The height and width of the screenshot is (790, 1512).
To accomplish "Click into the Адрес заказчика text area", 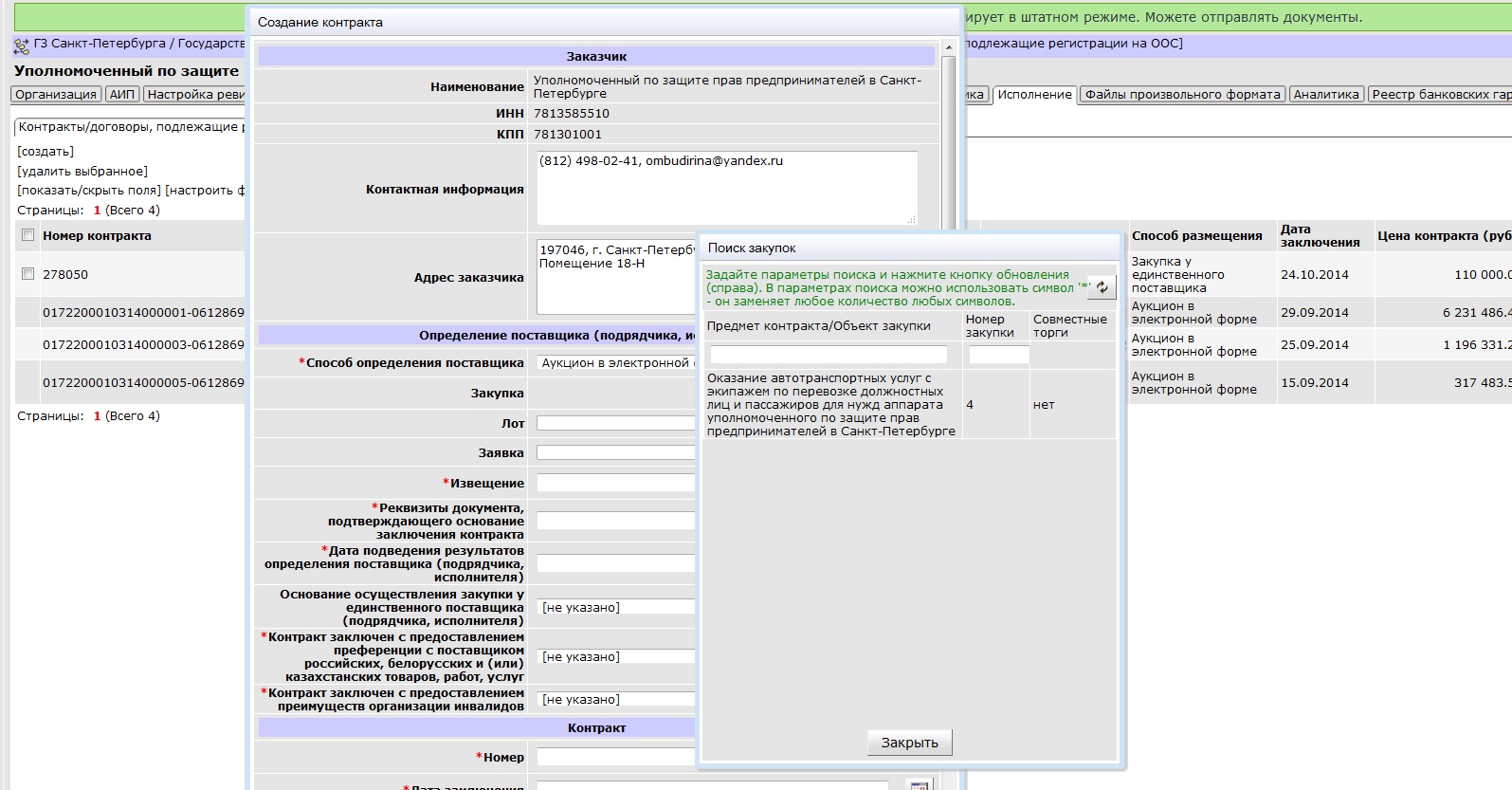I will (616, 277).
